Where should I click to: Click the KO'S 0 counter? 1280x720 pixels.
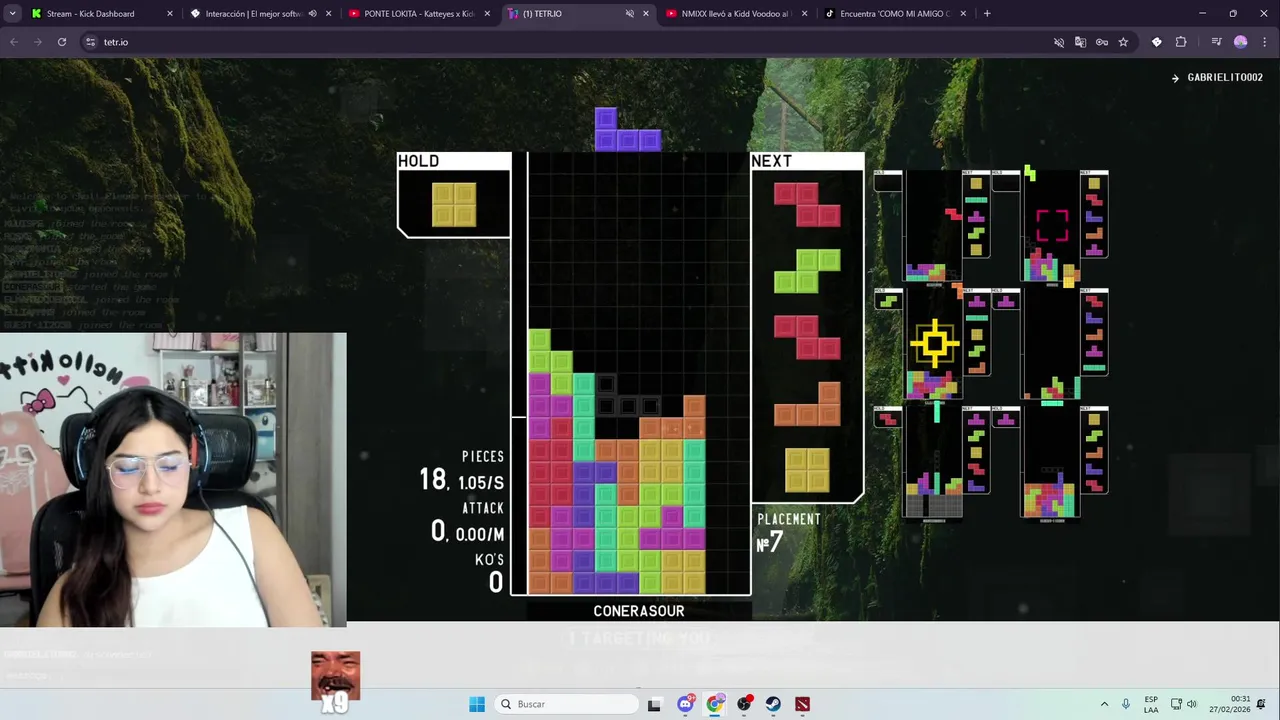[x=490, y=574]
